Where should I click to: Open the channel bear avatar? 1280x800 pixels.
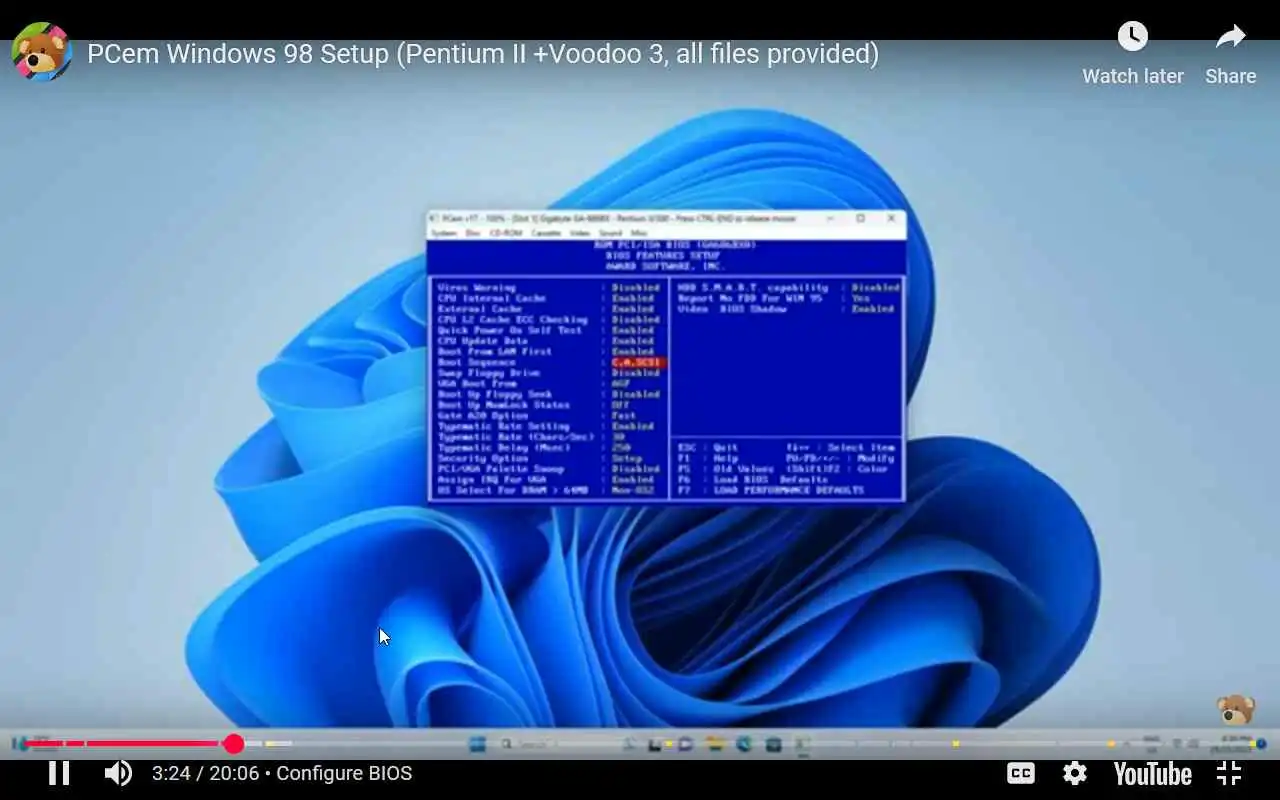(41, 52)
